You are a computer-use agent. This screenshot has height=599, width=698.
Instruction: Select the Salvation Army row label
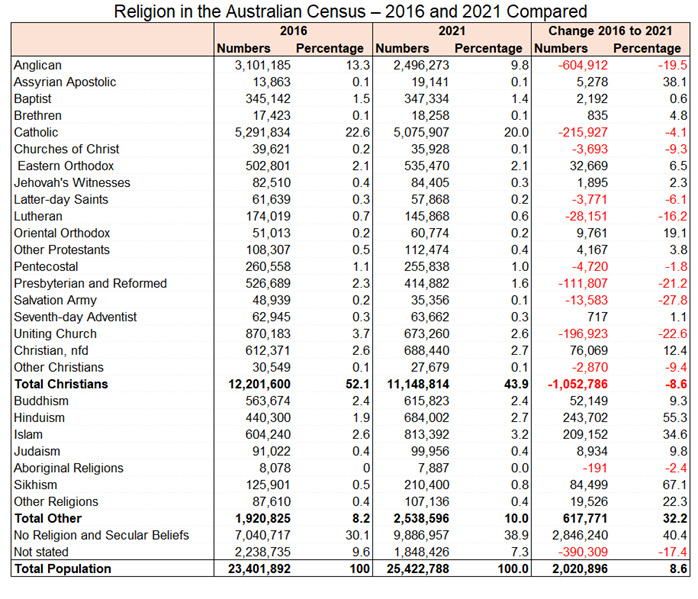pos(56,300)
